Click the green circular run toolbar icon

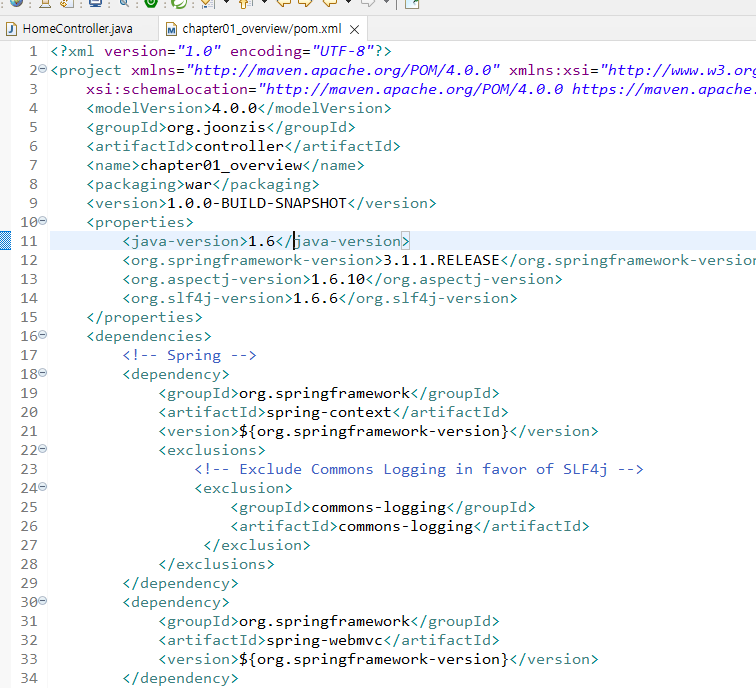151,3
